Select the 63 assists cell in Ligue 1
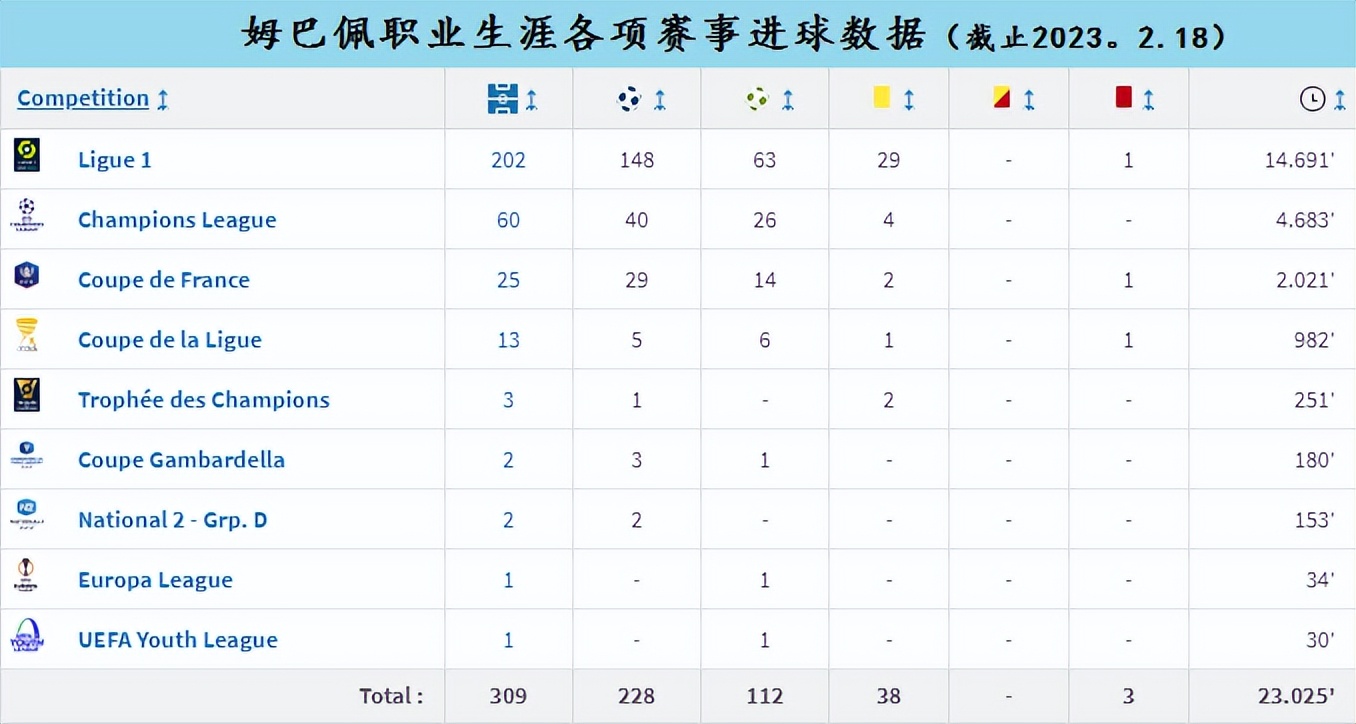The width and height of the screenshot is (1356, 724). point(765,160)
